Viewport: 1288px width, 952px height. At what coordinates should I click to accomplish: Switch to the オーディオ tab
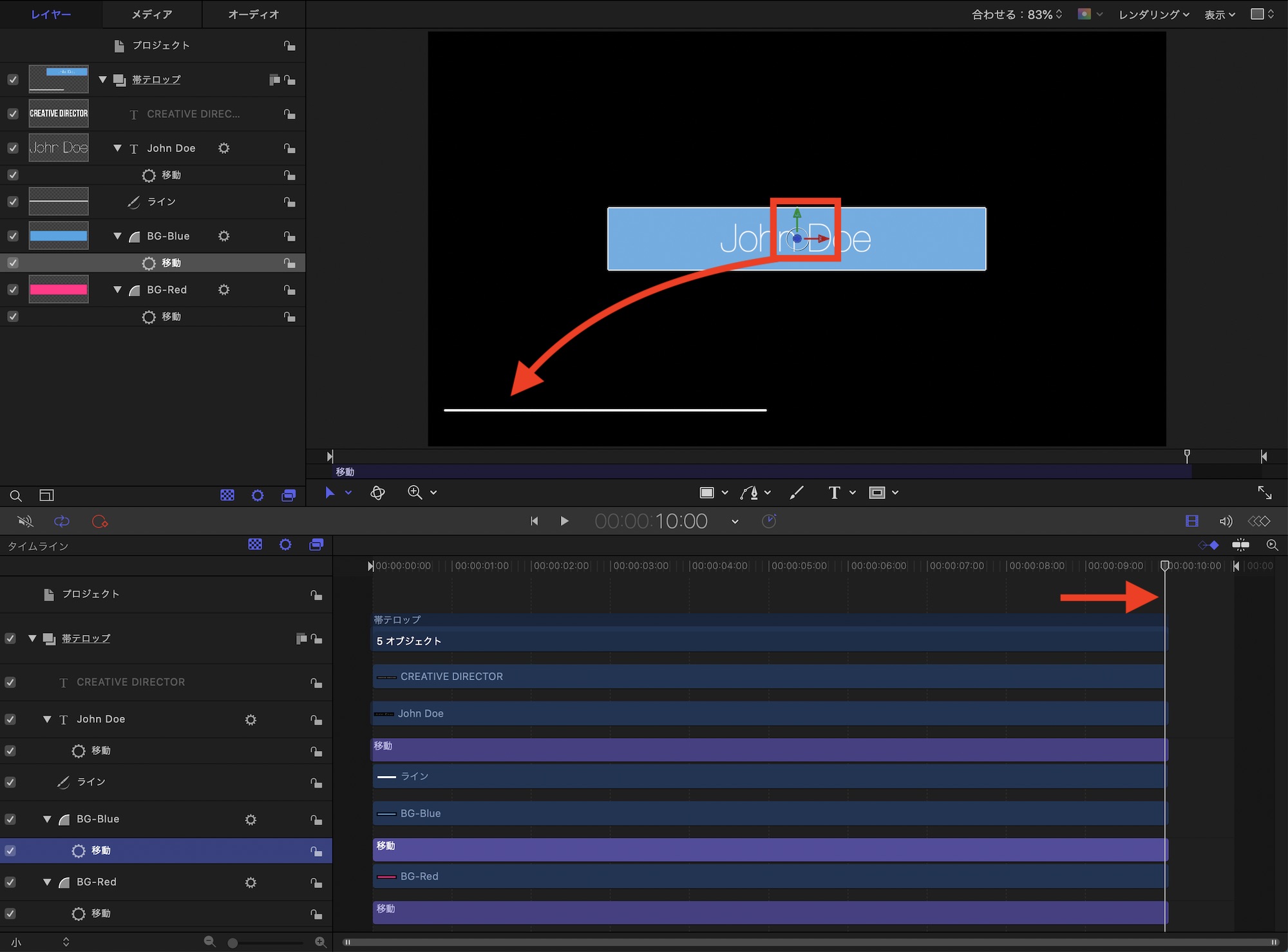click(253, 14)
